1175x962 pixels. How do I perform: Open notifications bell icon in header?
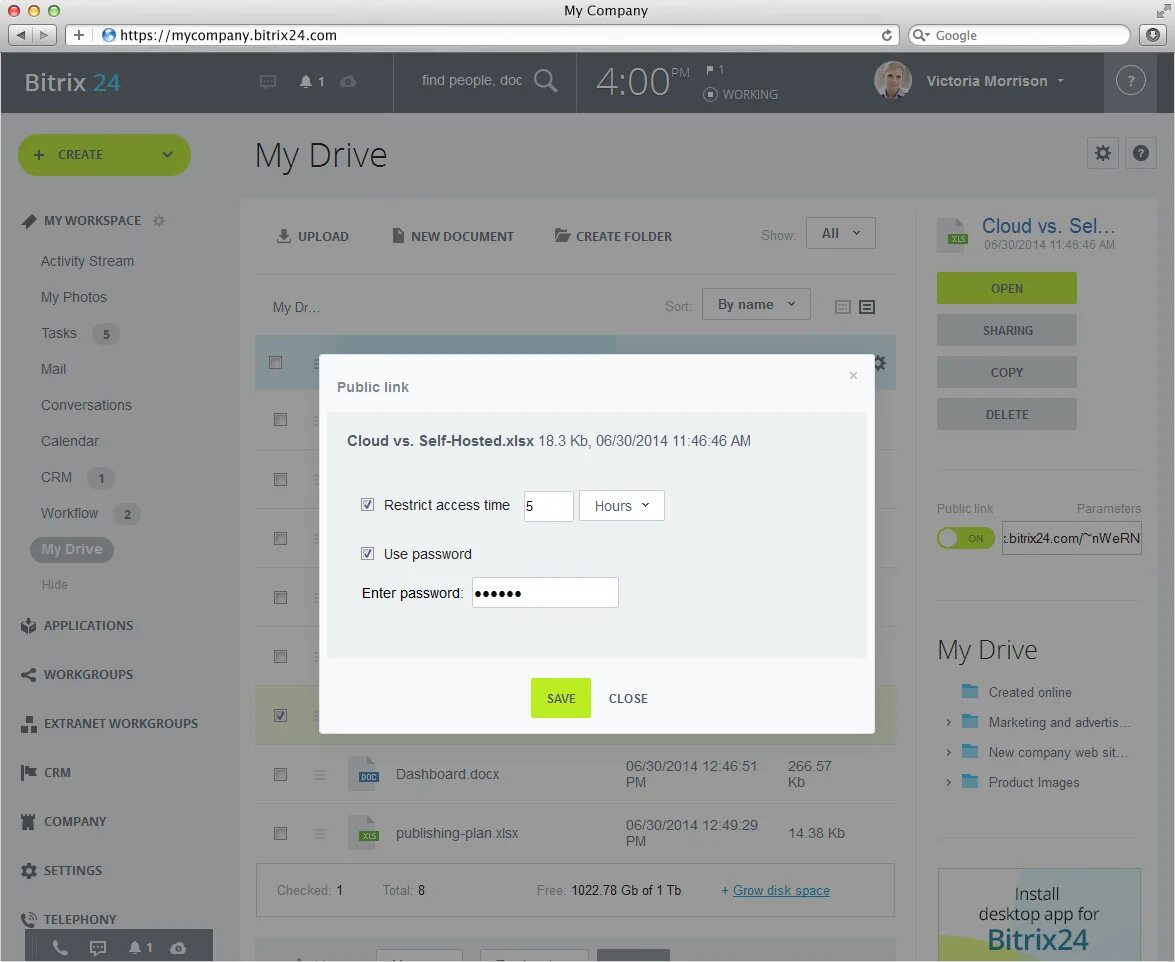[306, 81]
